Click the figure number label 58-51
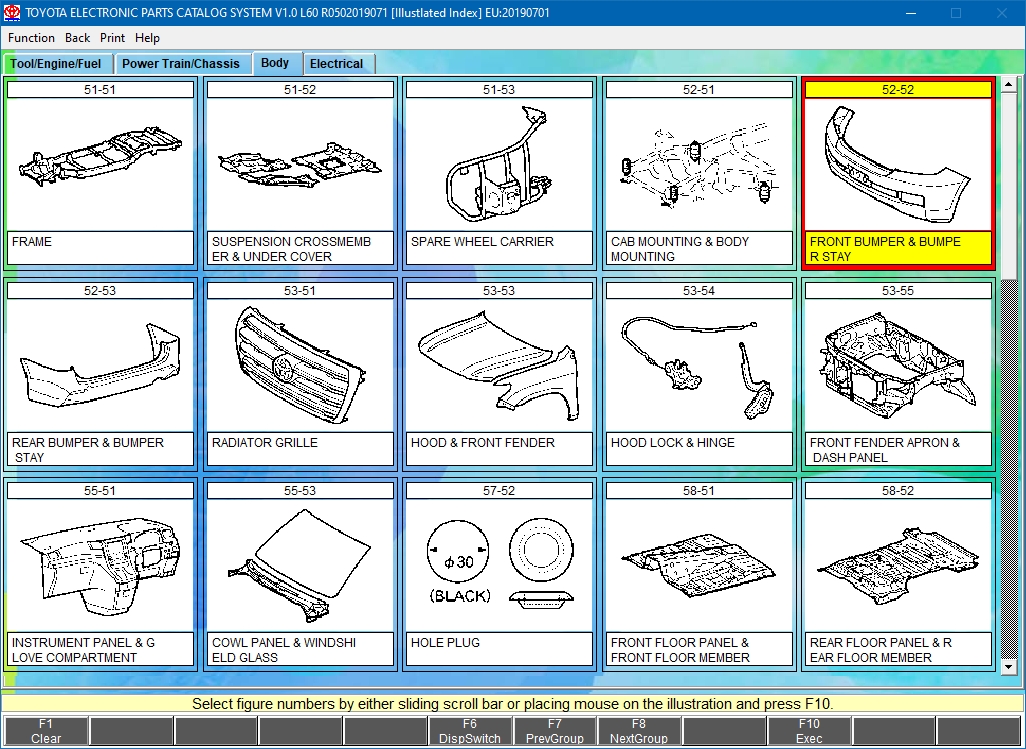 pos(699,491)
